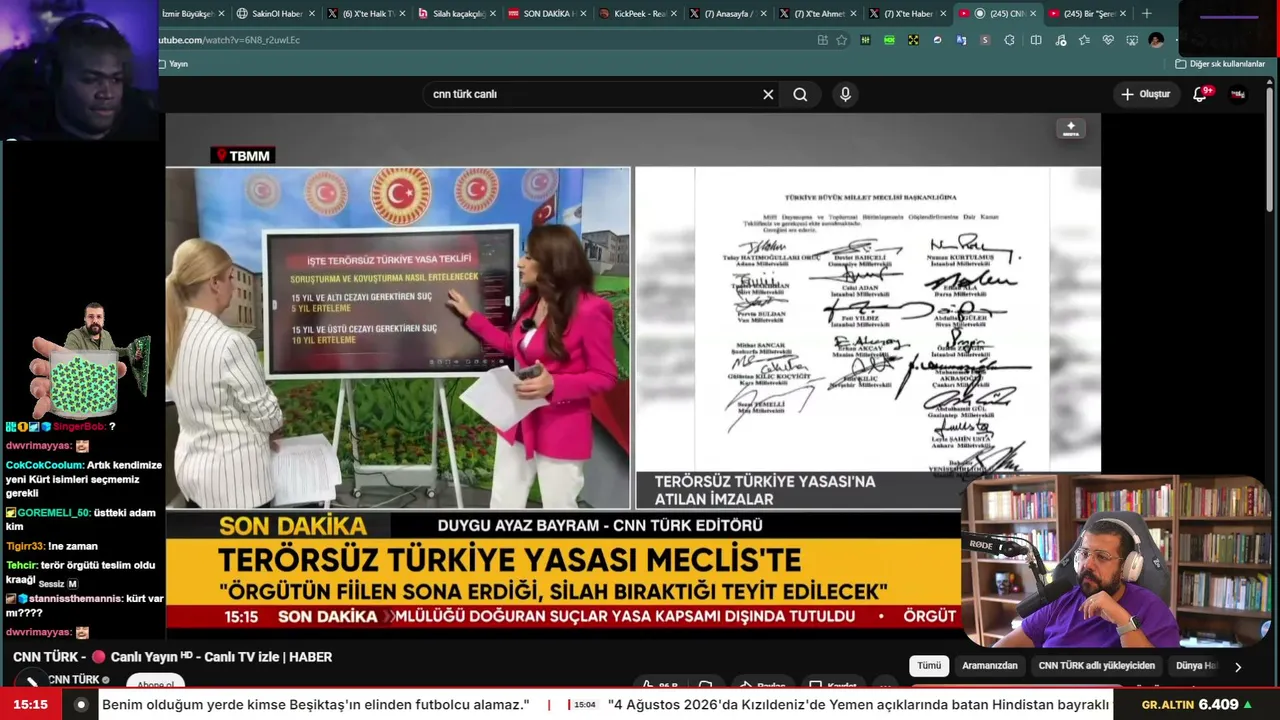Click GR.ALTIN 6.409 ticker value
The height and width of the screenshot is (720, 1280).
(1196, 705)
